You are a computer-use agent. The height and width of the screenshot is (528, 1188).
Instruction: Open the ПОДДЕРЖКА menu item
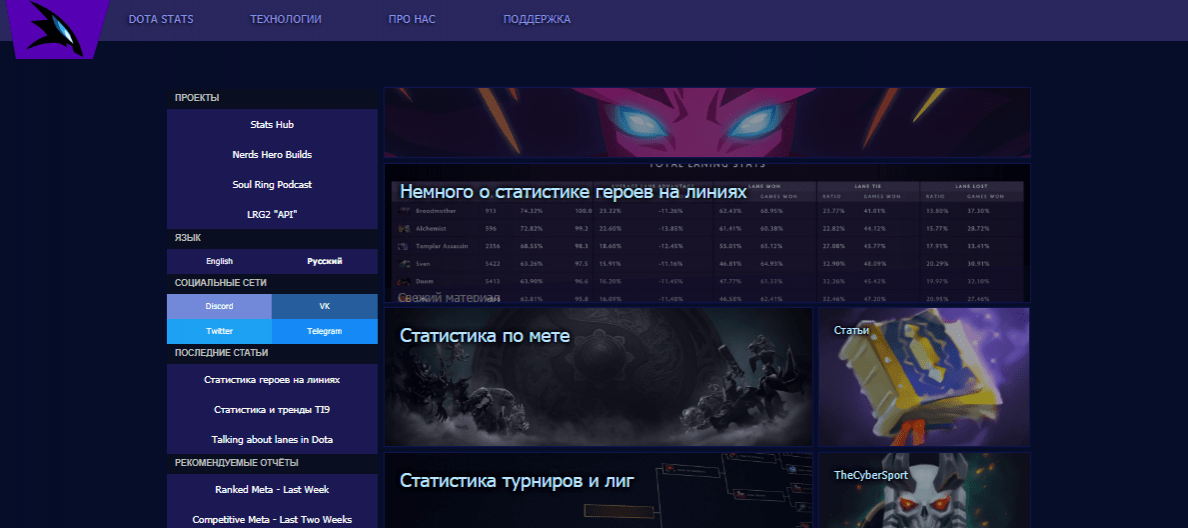[536, 20]
